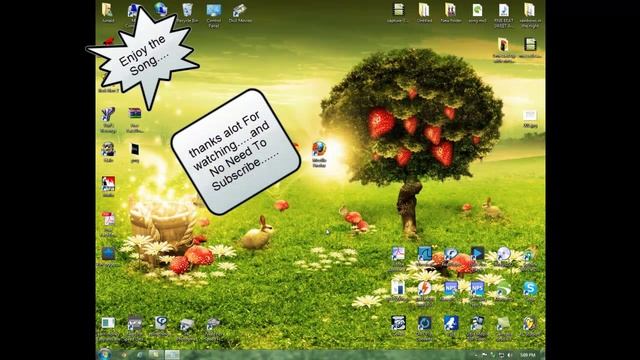Select the Untitled folder on the desktop

click(x=424, y=10)
